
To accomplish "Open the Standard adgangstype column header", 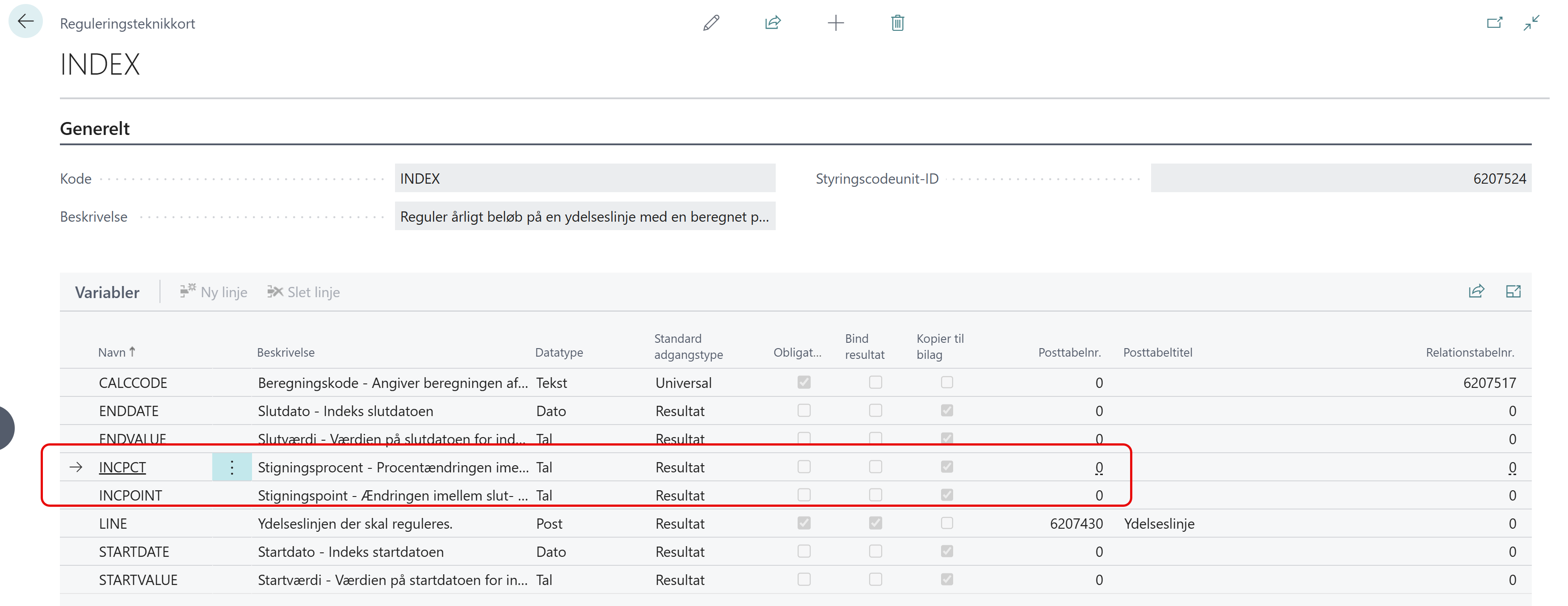I will [x=689, y=346].
